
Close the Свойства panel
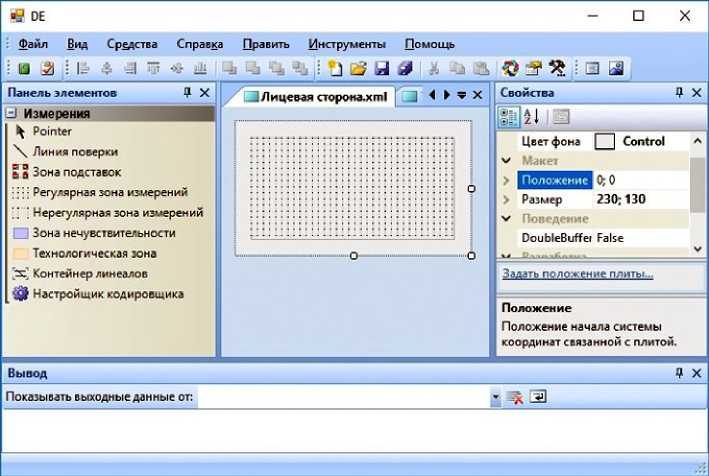[697, 93]
